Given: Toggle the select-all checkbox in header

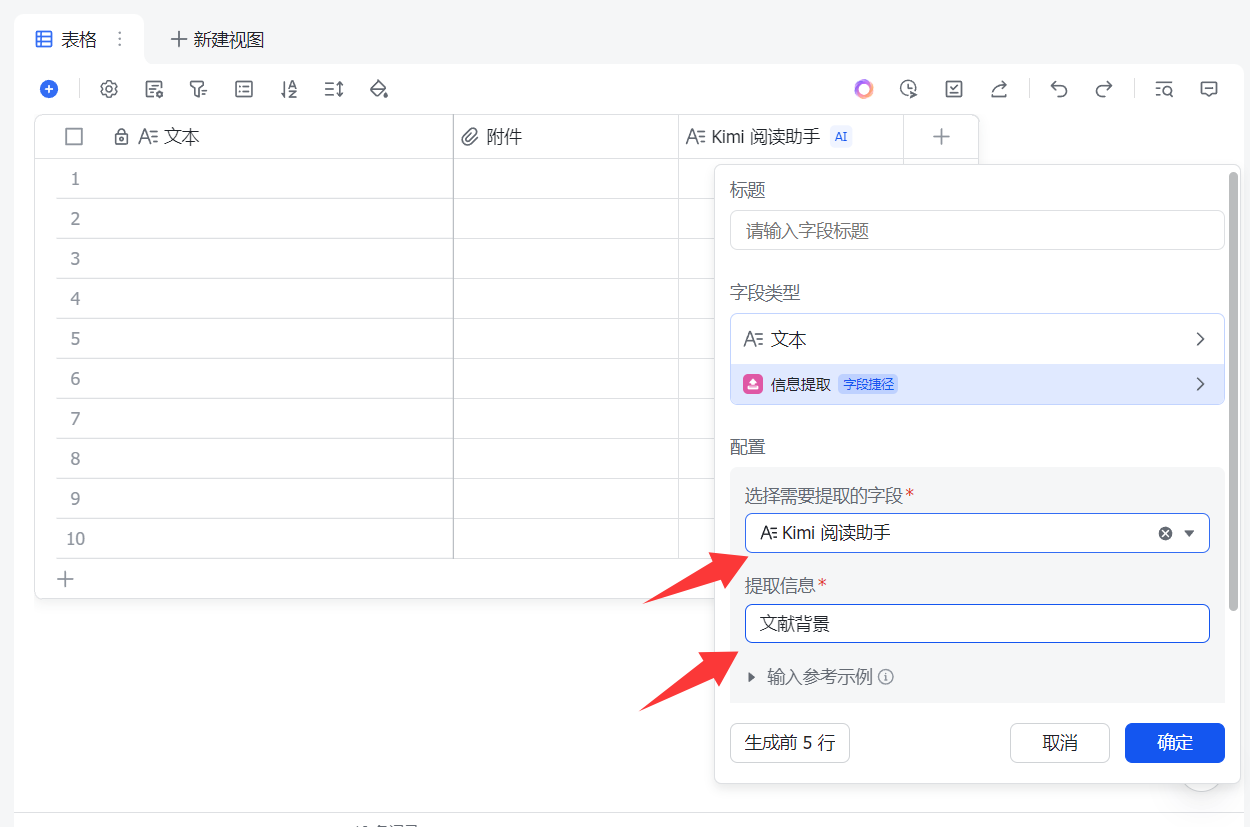Looking at the screenshot, I should 74,137.
